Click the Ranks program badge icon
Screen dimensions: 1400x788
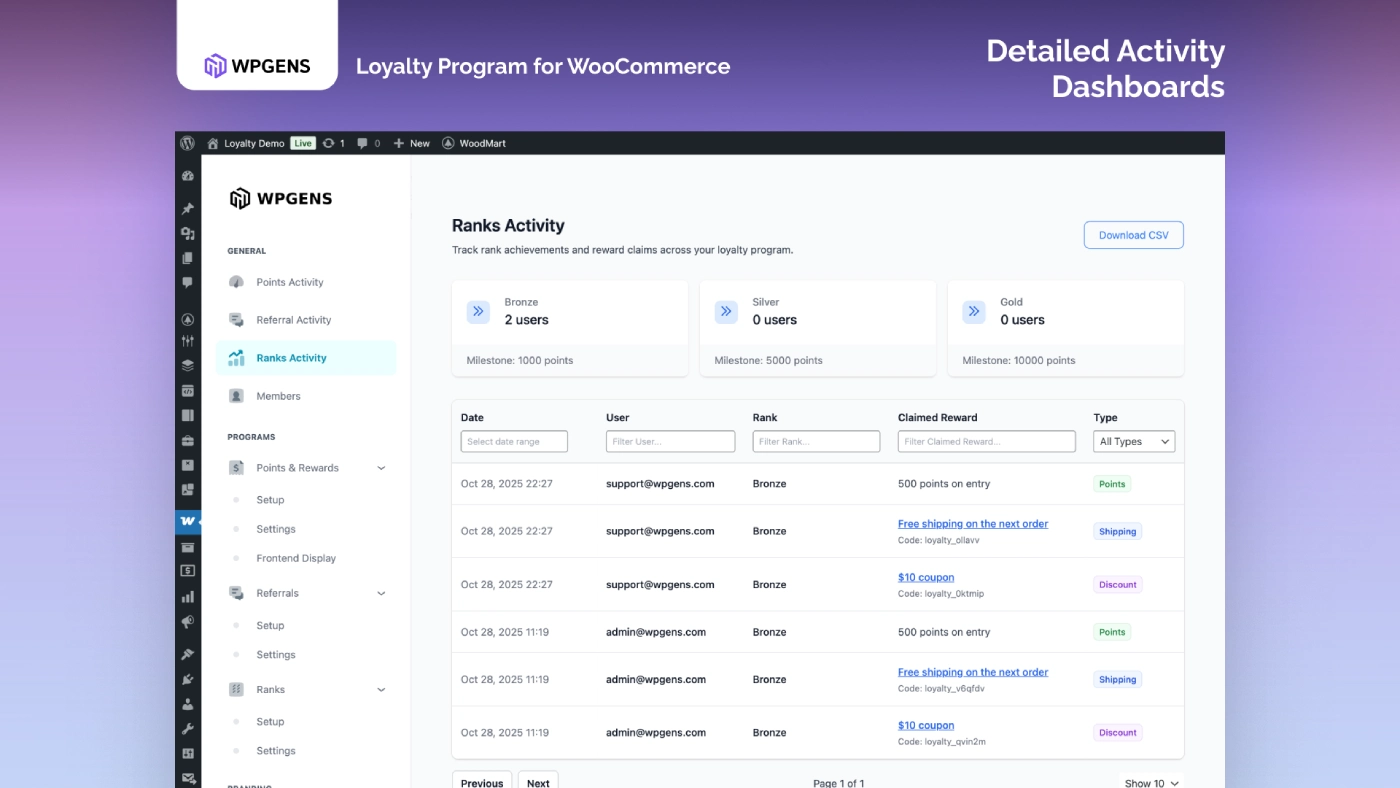point(236,689)
